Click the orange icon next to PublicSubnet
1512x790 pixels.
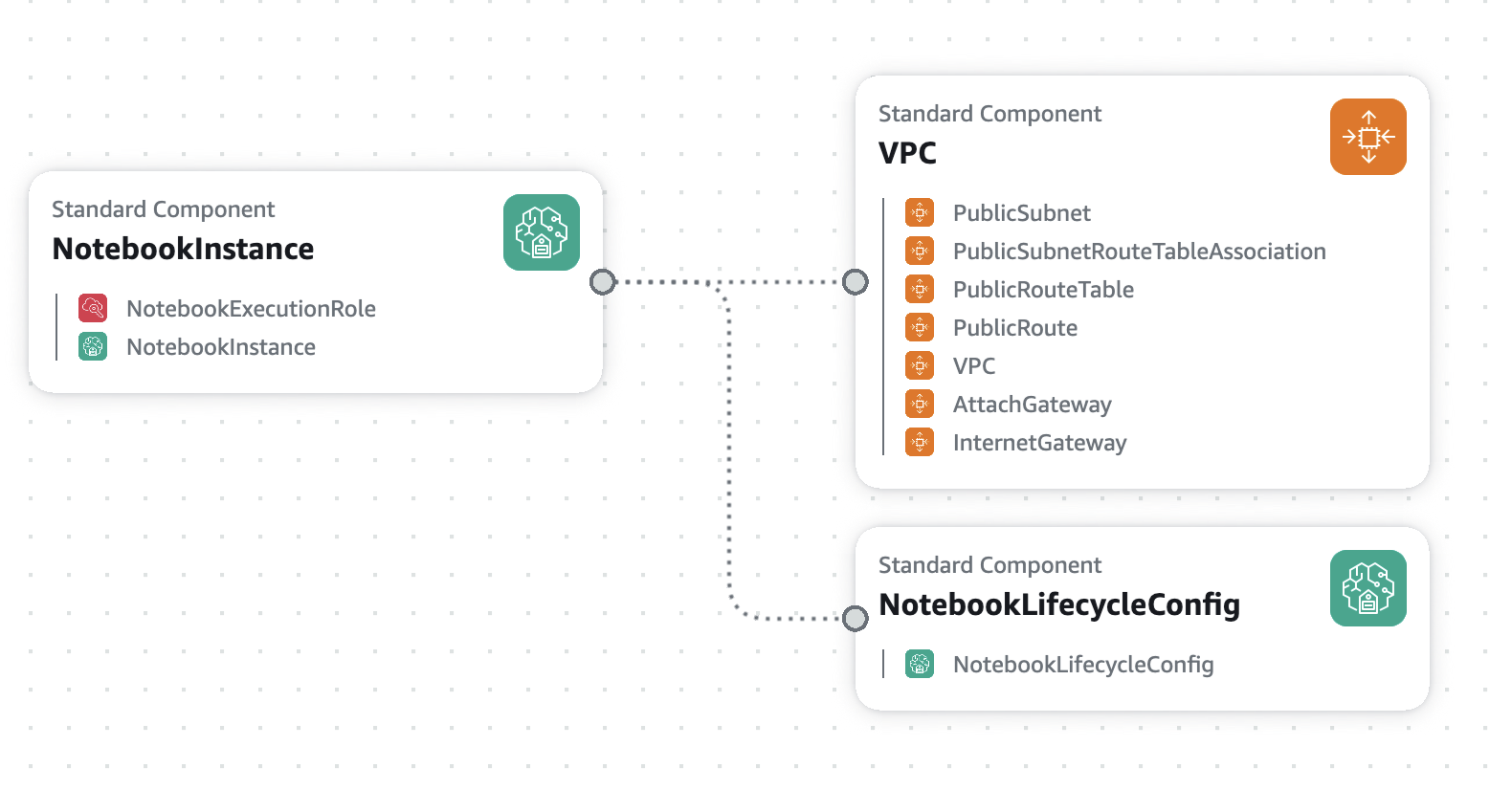(x=920, y=212)
